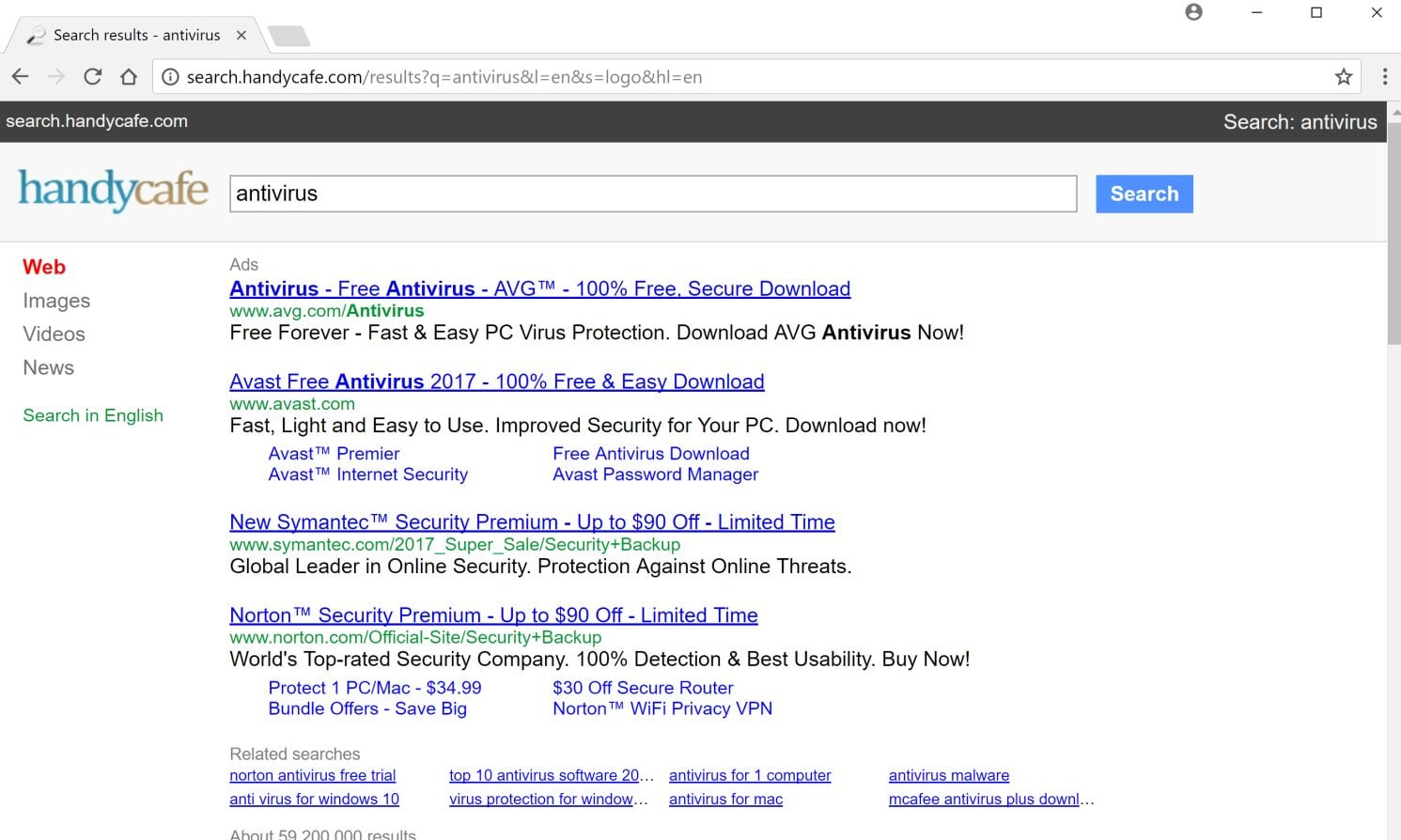
Task: Click the page vertical scrollbar thumb
Action: pyautogui.click(x=1393, y=233)
